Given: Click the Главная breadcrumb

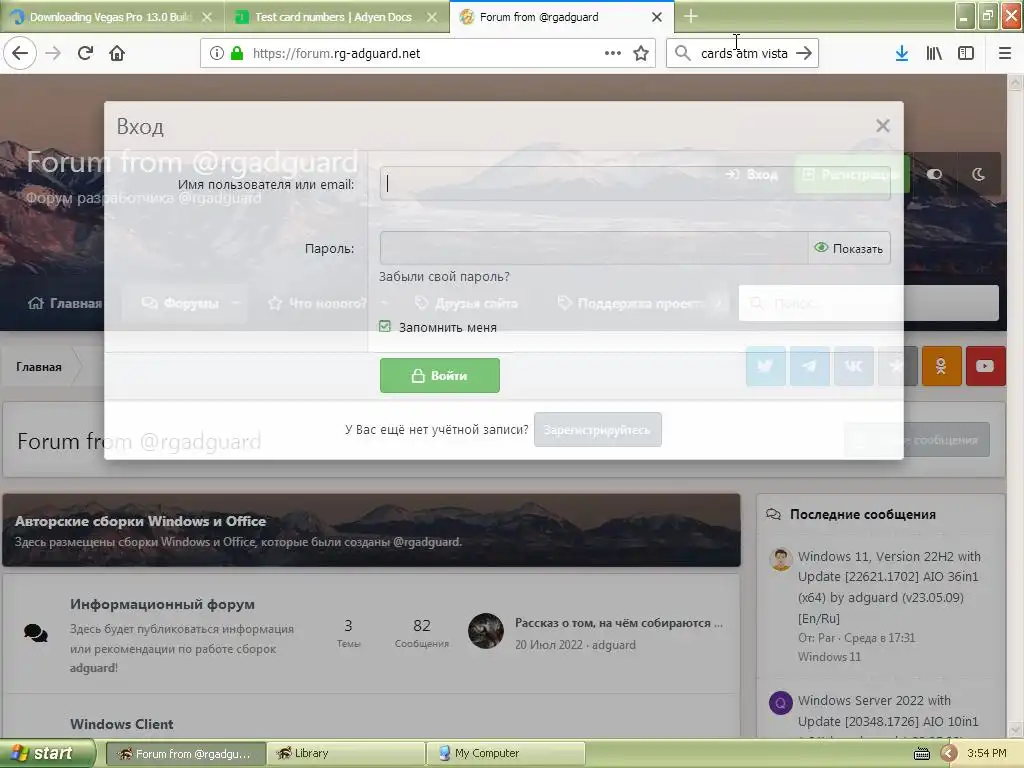Looking at the screenshot, I should [39, 367].
